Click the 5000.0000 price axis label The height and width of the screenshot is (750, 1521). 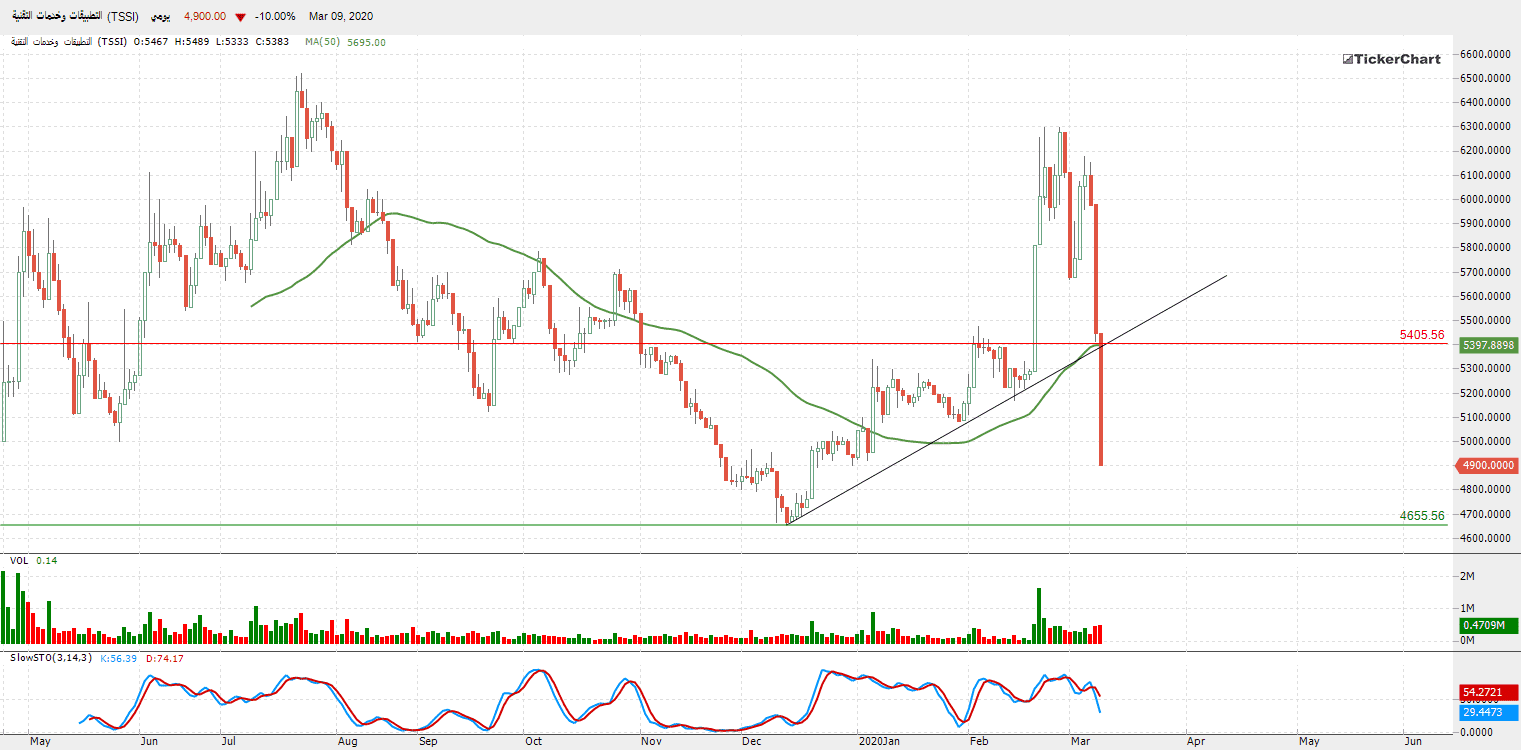[1486, 441]
